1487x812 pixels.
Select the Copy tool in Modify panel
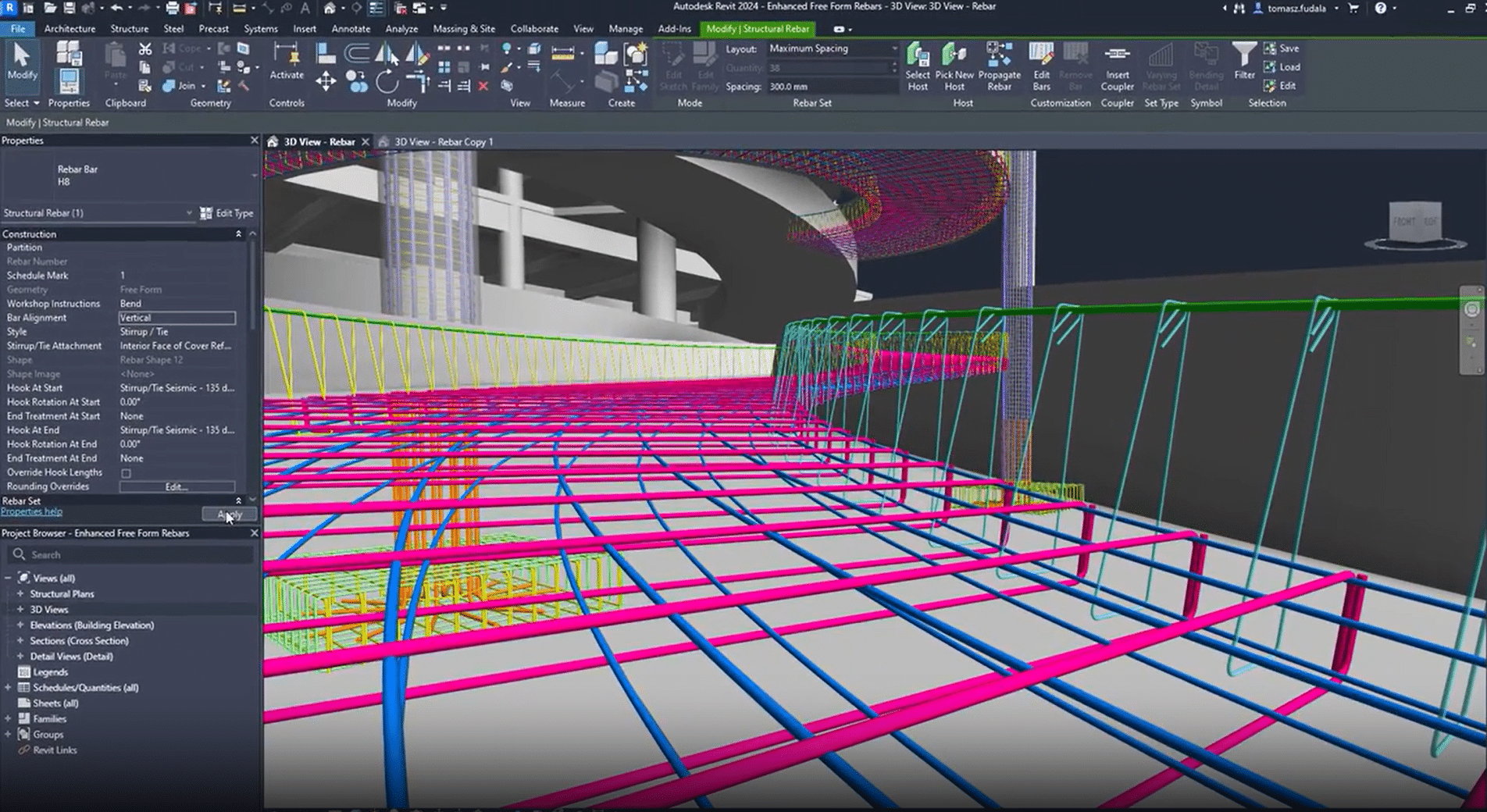(x=357, y=81)
